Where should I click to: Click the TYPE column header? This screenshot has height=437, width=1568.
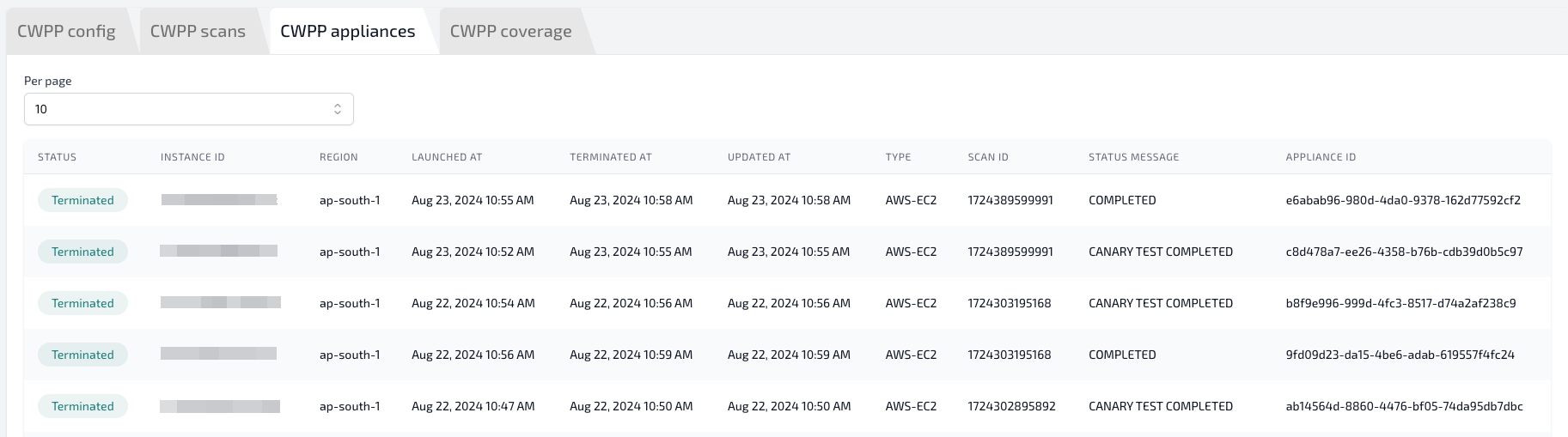tap(898, 157)
